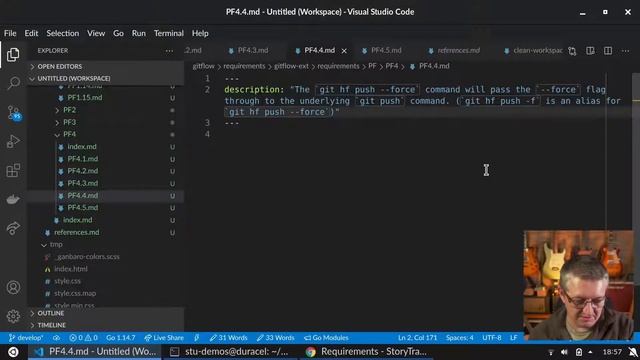Expand the PF2 folder
Viewport: 640px width, 360px height.
pos(105,110)
